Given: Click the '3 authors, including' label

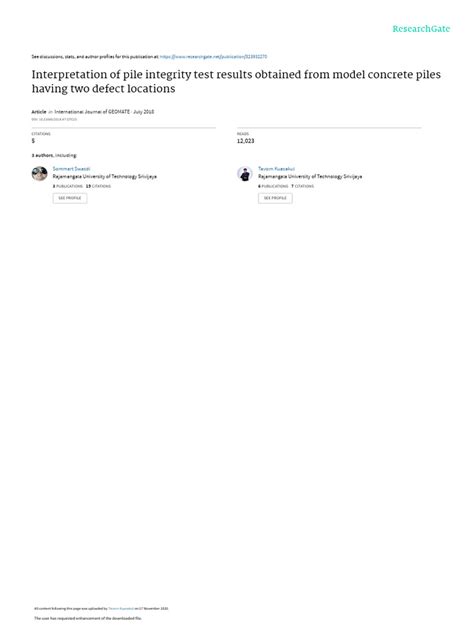Looking at the screenshot, I should tap(54, 155).
